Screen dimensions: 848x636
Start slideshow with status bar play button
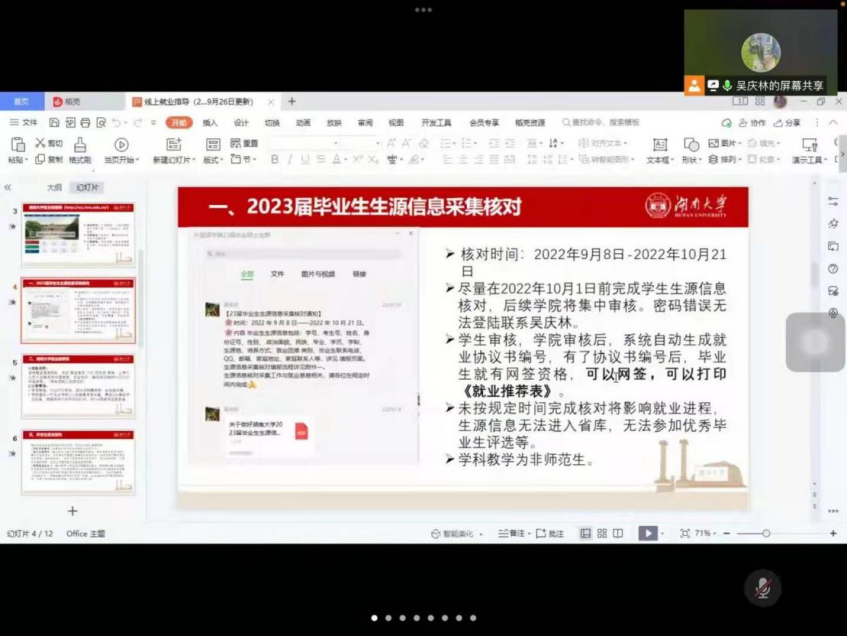[x=648, y=534]
